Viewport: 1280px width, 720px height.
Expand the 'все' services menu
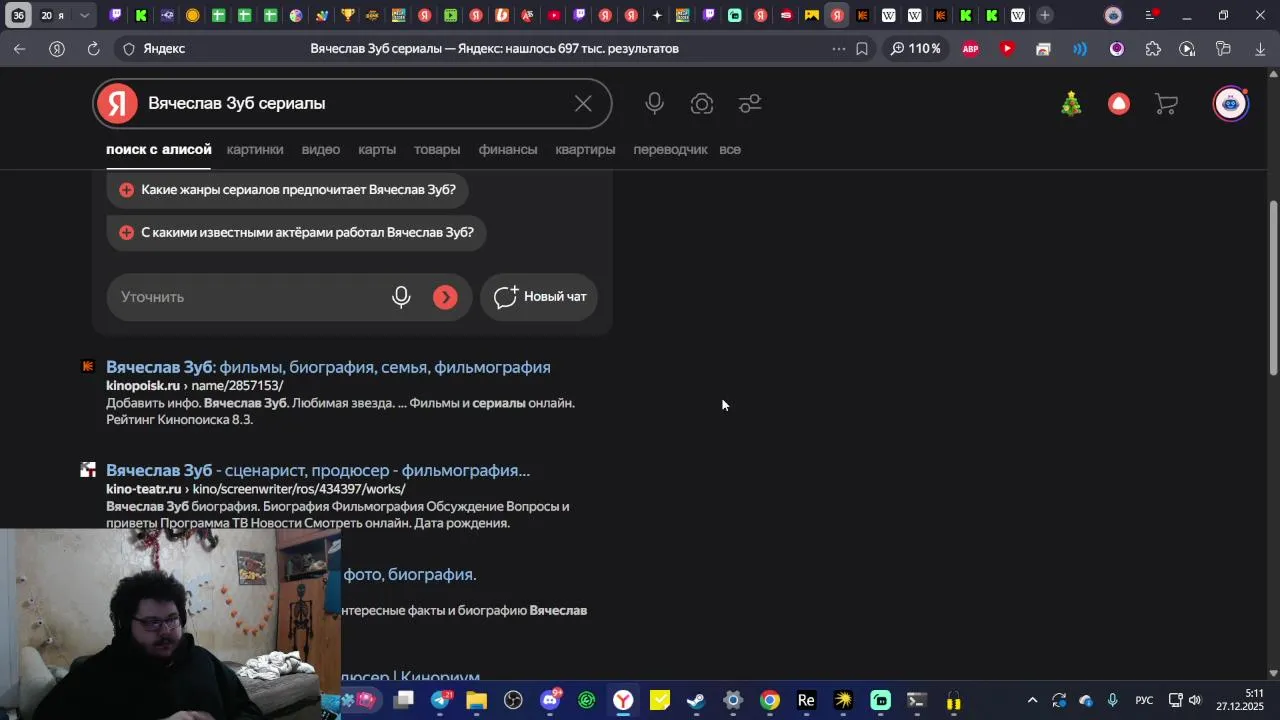[730, 149]
